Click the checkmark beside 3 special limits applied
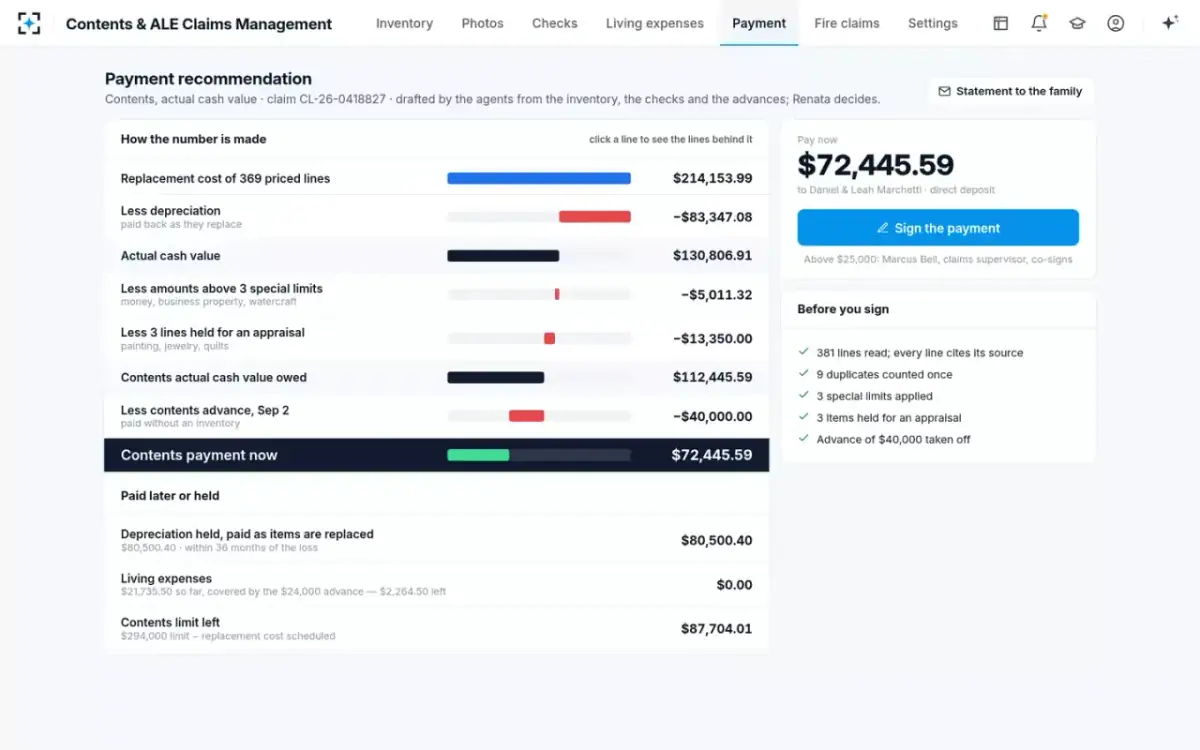This screenshot has height=750, width=1200. click(803, 396)
